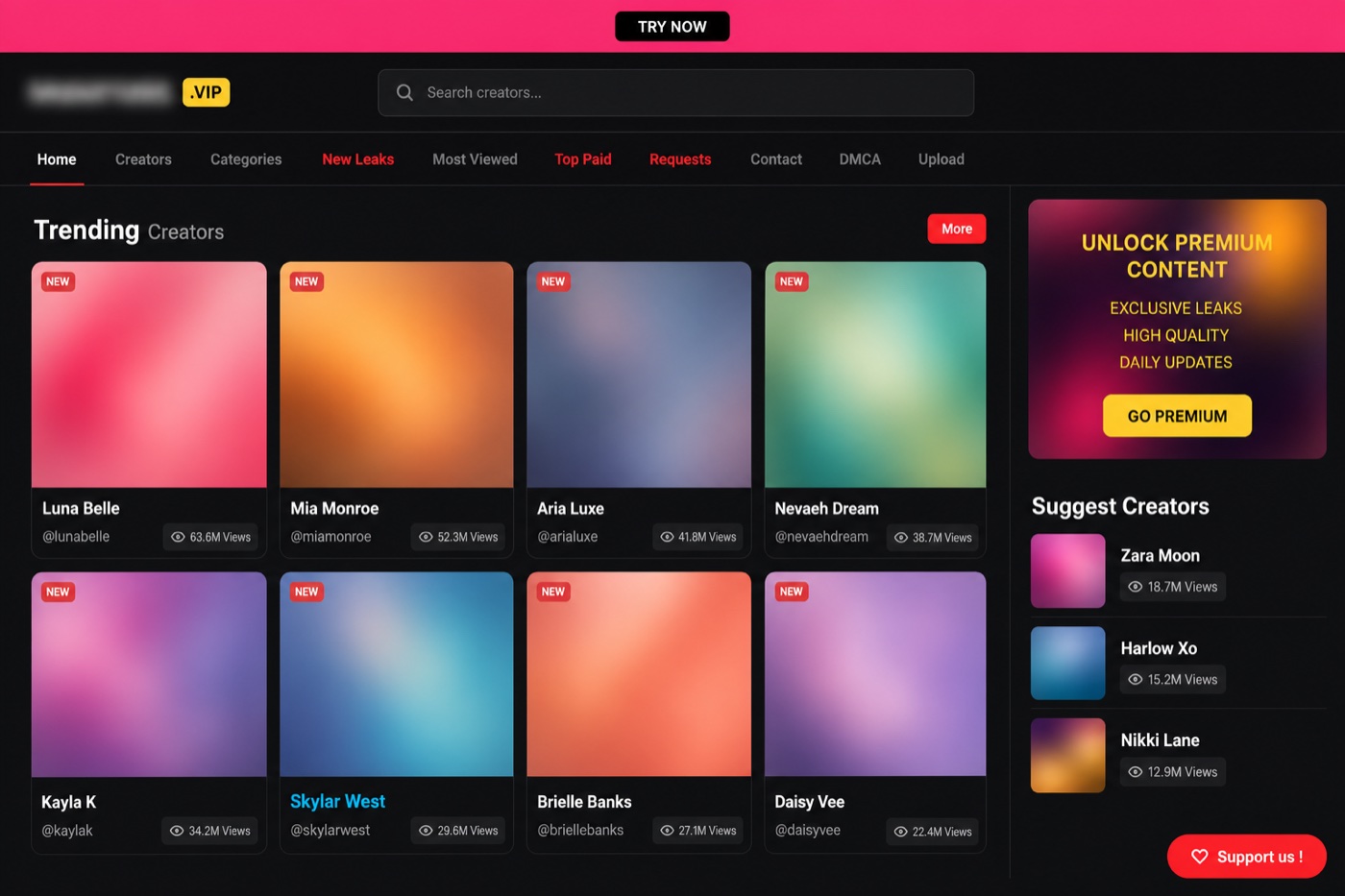Click the heart icon in Support us button

pyautogui.click(x=1200, y=857)
